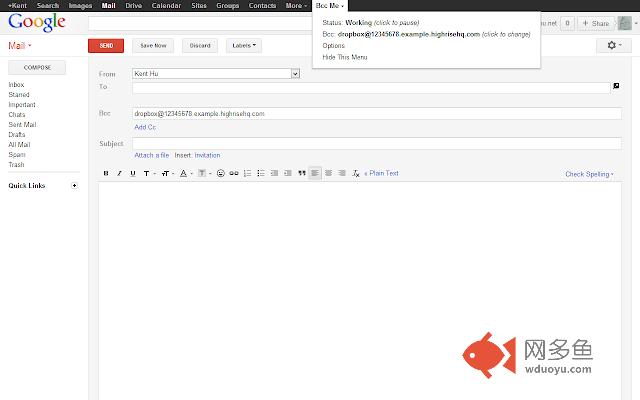Screen dimensions: 640x400
Task: Change the Bcc address in Bcc Me menu
Action: [426, 34]
